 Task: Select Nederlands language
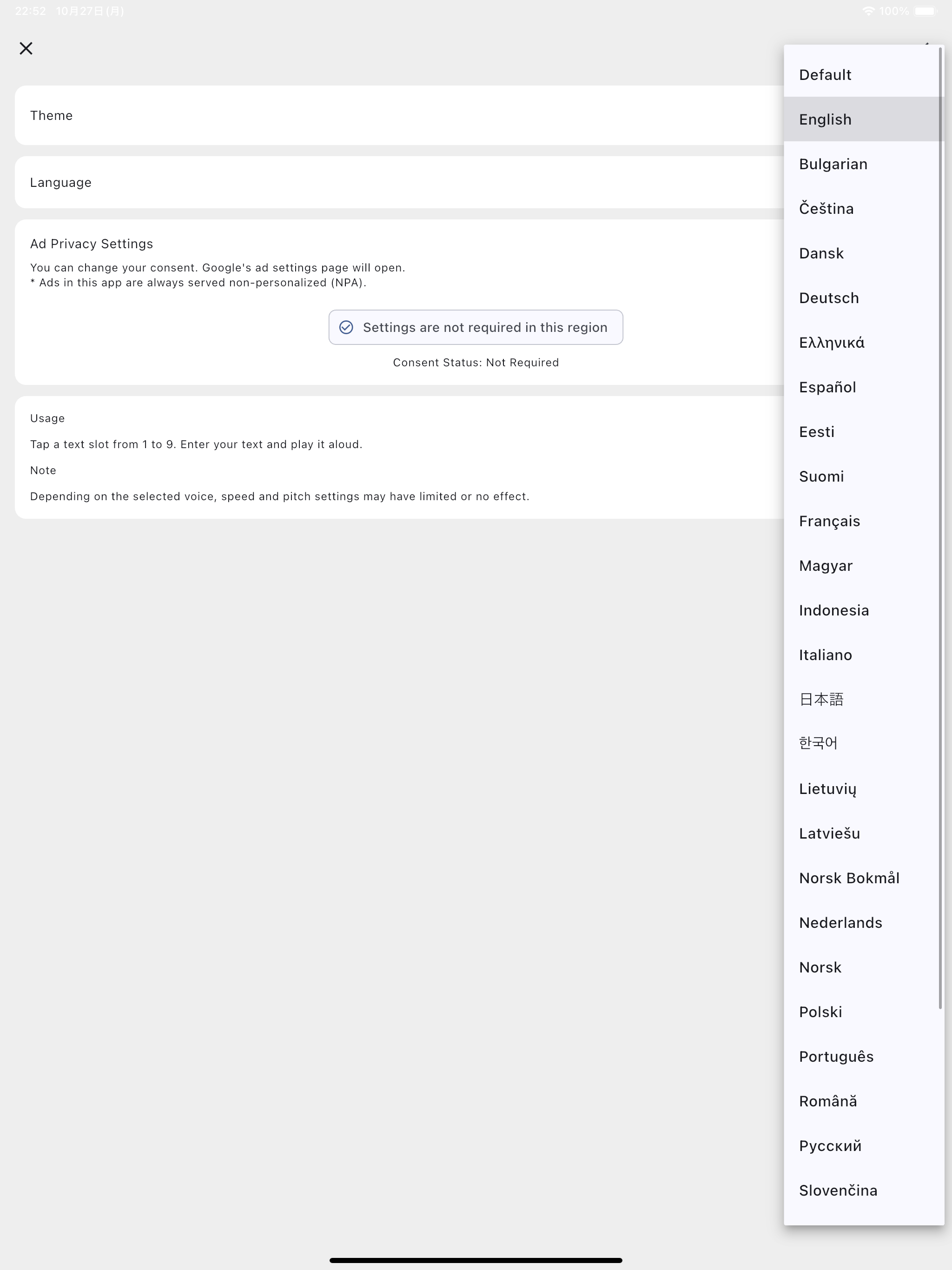tap(864, 923)
